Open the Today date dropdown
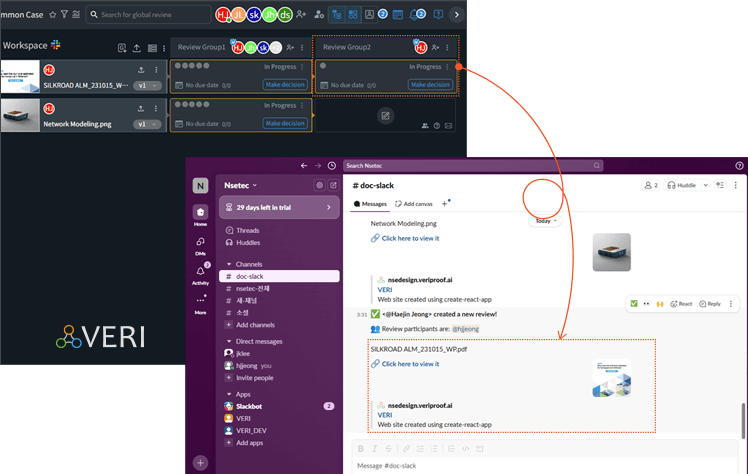748x474 pixels. point(546,220)
